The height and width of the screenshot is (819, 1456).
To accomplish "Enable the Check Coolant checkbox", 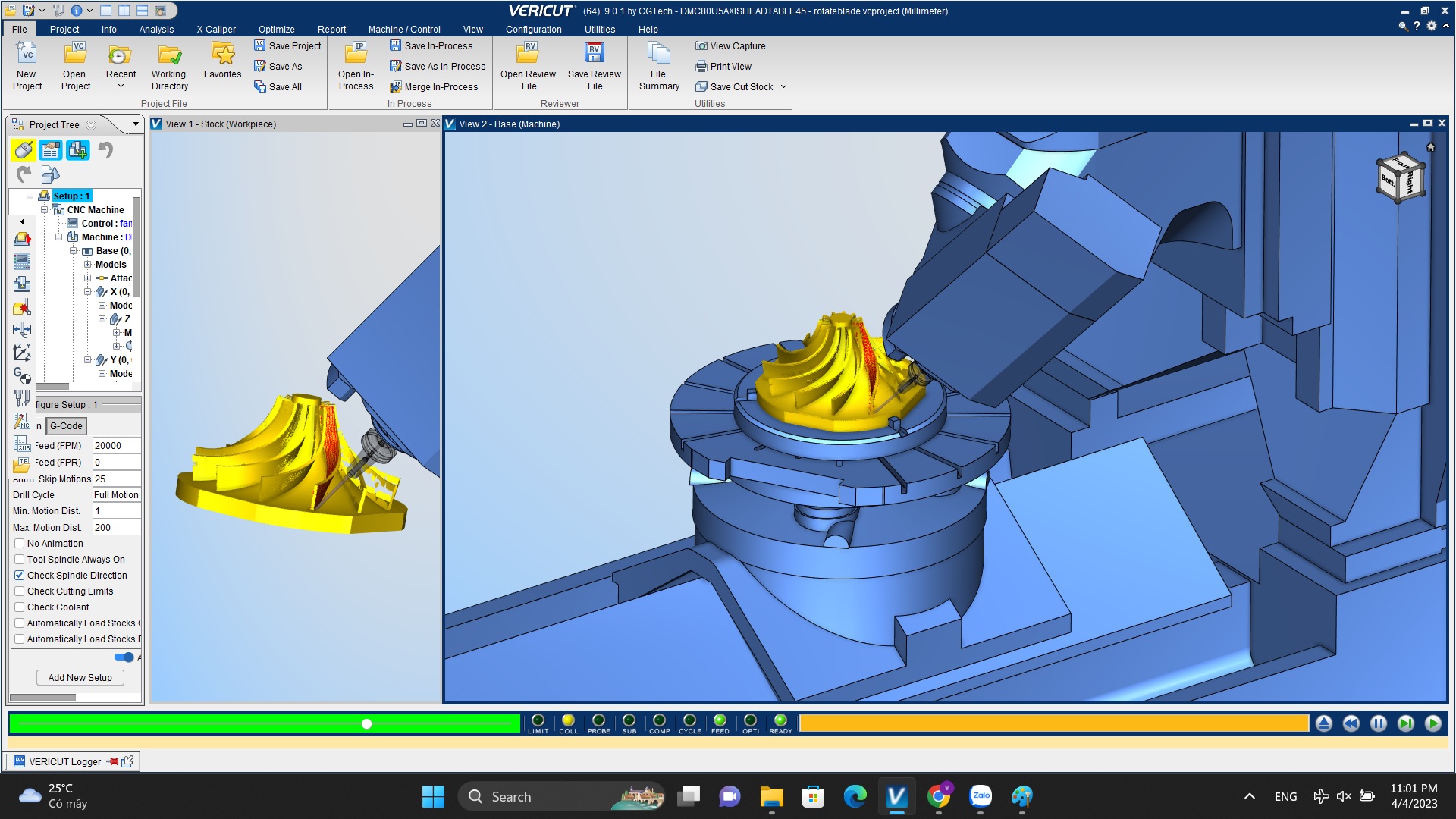I will (x=20, y=607).
